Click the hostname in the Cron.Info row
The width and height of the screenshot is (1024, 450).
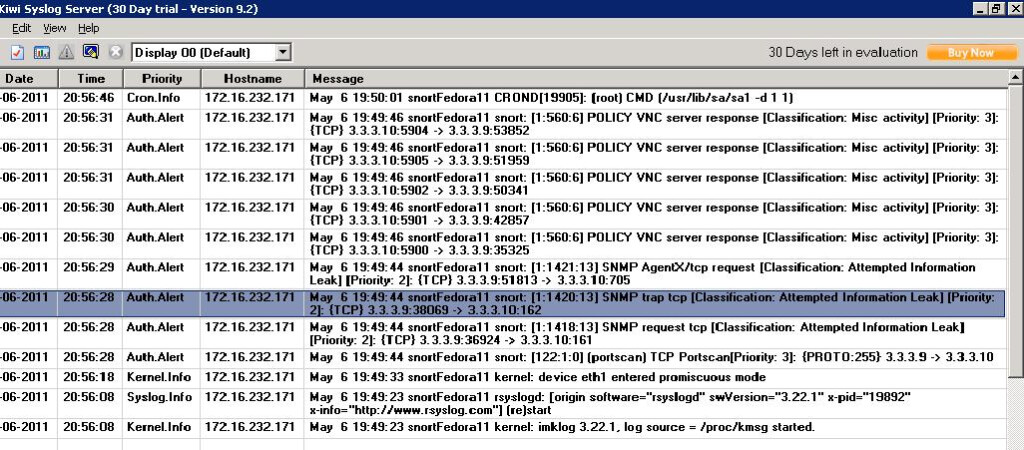tap(250, 98)
